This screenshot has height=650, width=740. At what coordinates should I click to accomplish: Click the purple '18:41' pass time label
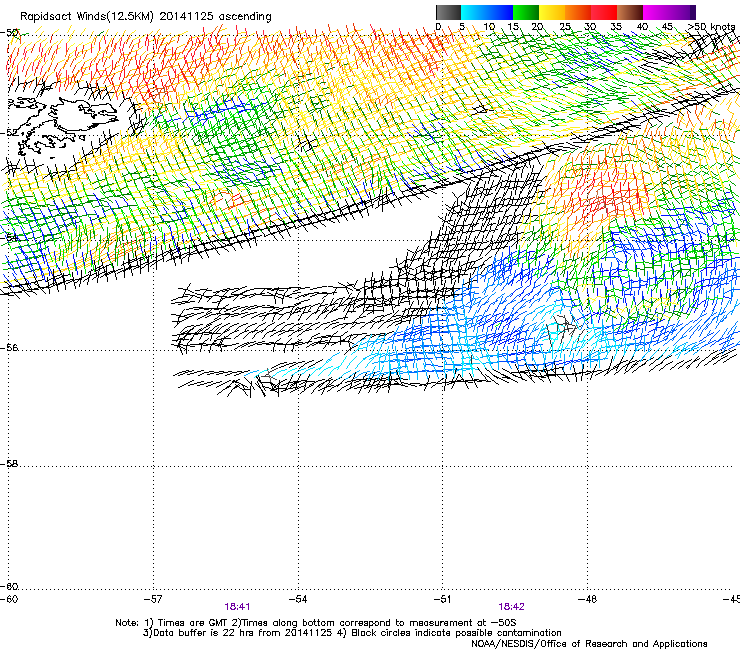pyautogui.click(x=237, y=607)
